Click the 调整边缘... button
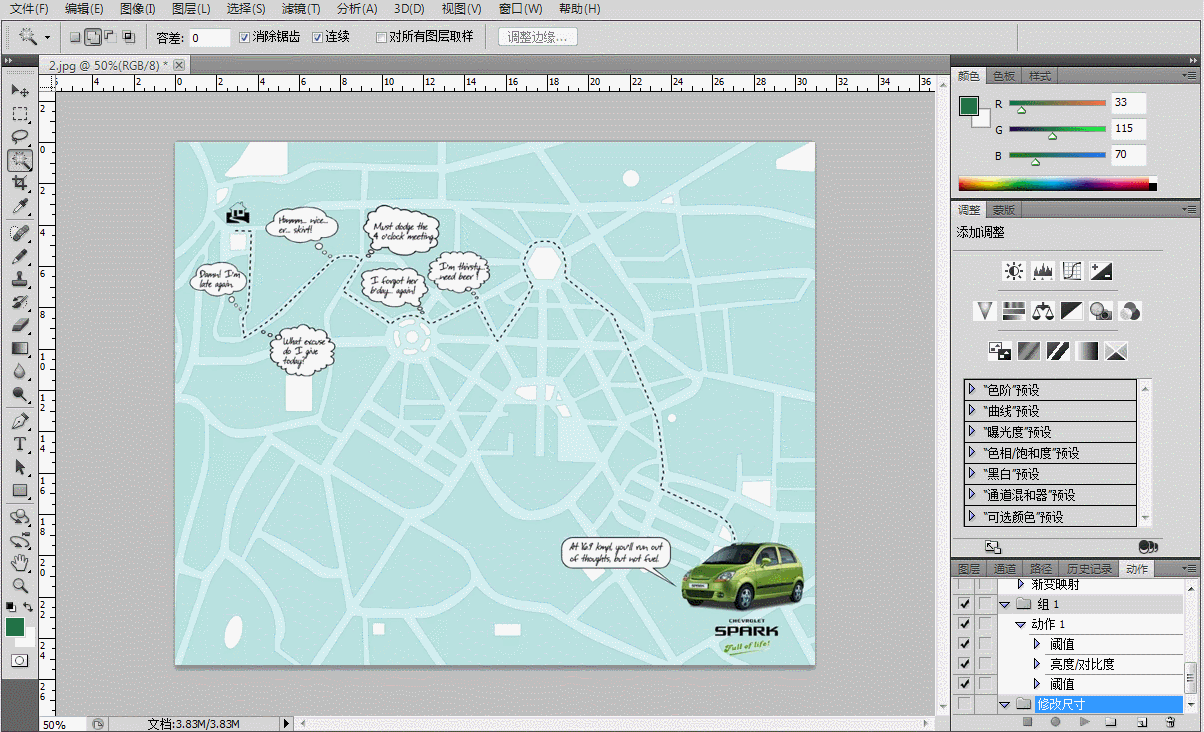1204x732 pixels. click(538, 38)
